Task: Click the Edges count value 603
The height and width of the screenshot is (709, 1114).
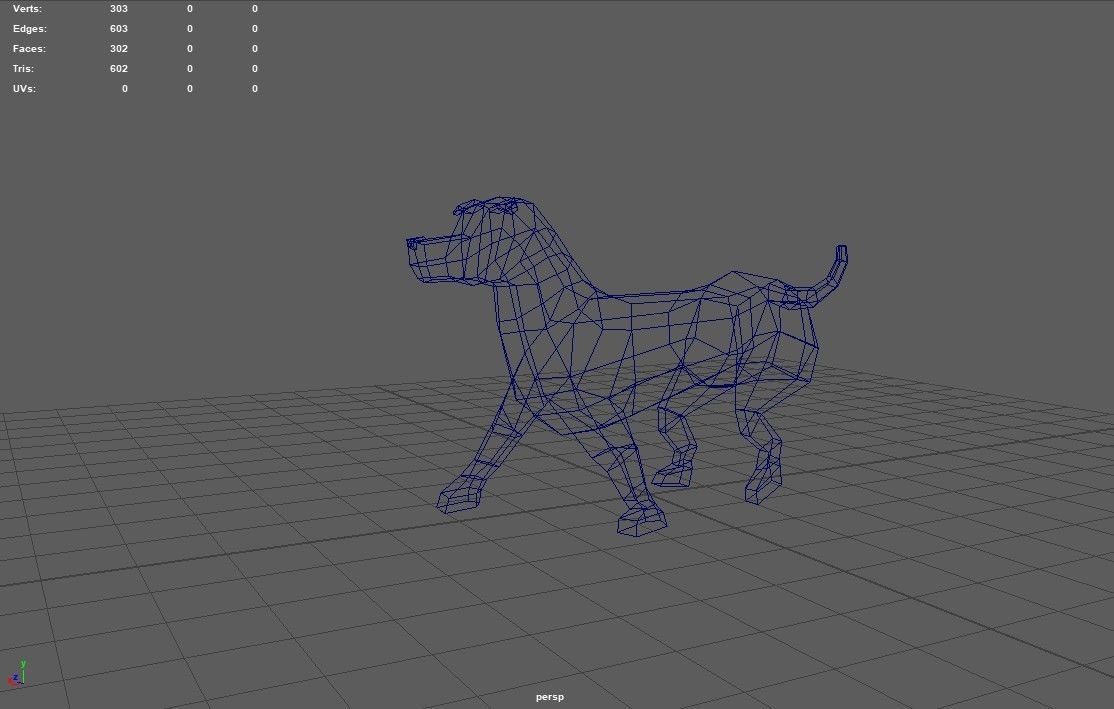Action: (x=119, y=28)
